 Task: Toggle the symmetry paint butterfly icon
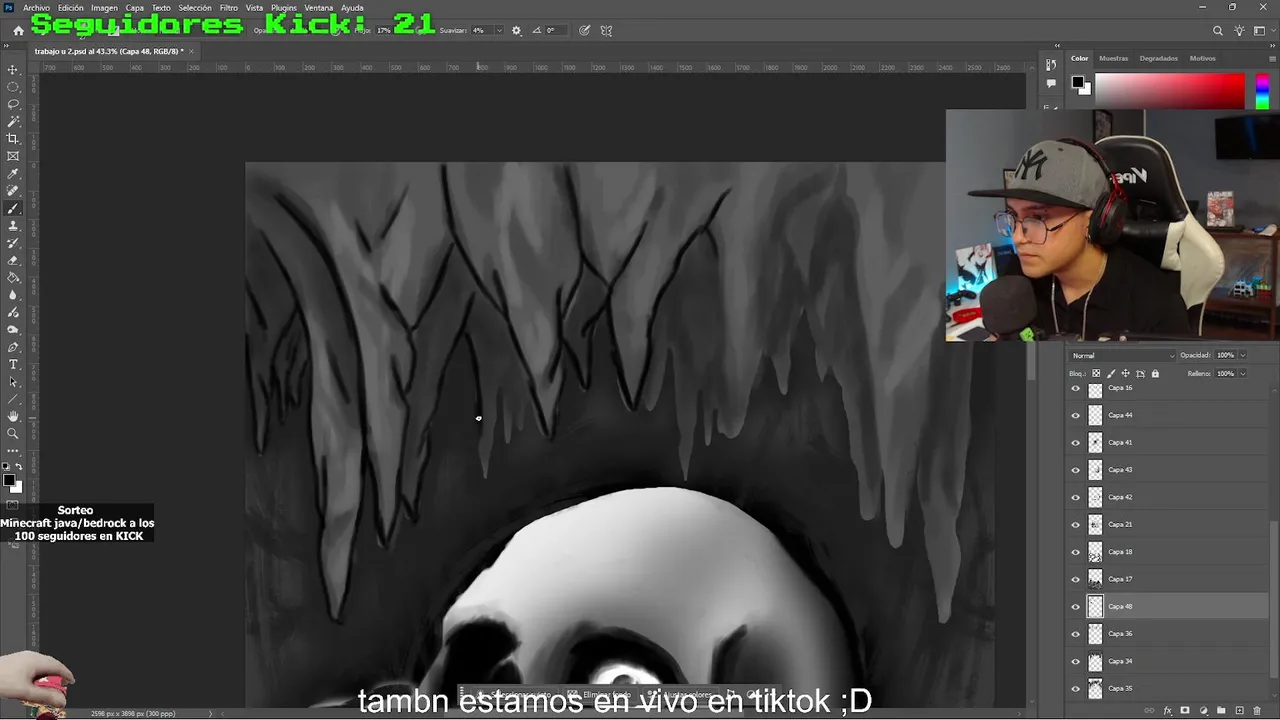pos(606,31)
